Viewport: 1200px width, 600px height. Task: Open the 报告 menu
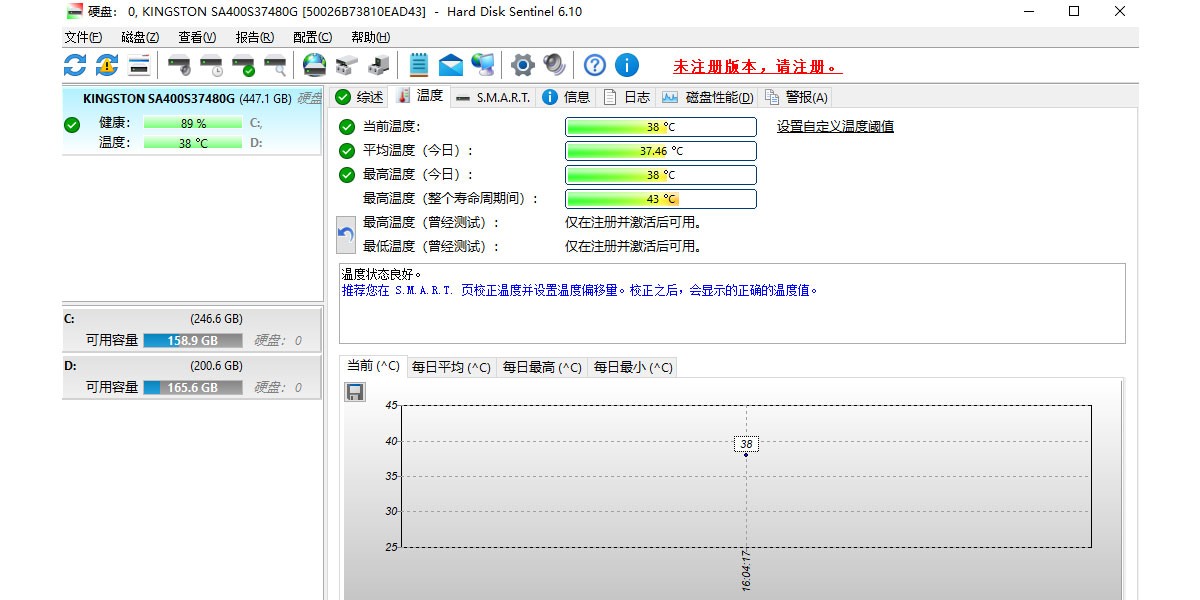tap(254, 37)
